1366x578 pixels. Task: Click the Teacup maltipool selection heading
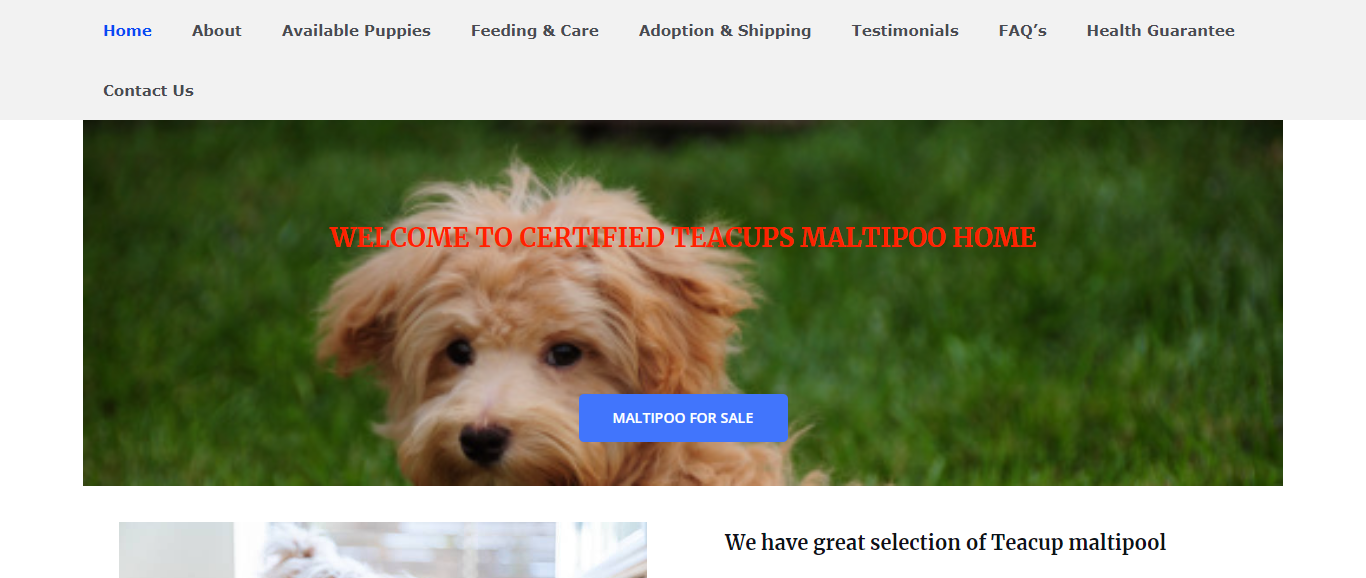[x=945, y=542]
